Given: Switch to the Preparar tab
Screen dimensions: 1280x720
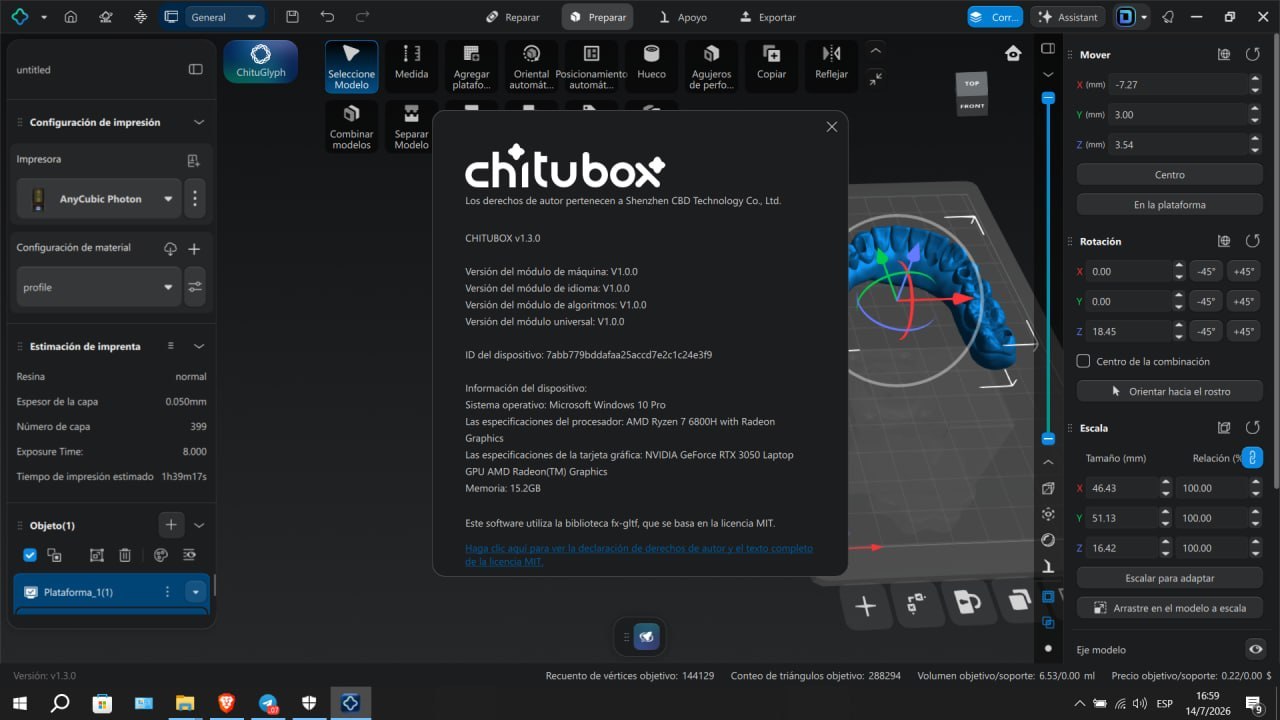Looking at the screenshot, I should pos(596,17).
